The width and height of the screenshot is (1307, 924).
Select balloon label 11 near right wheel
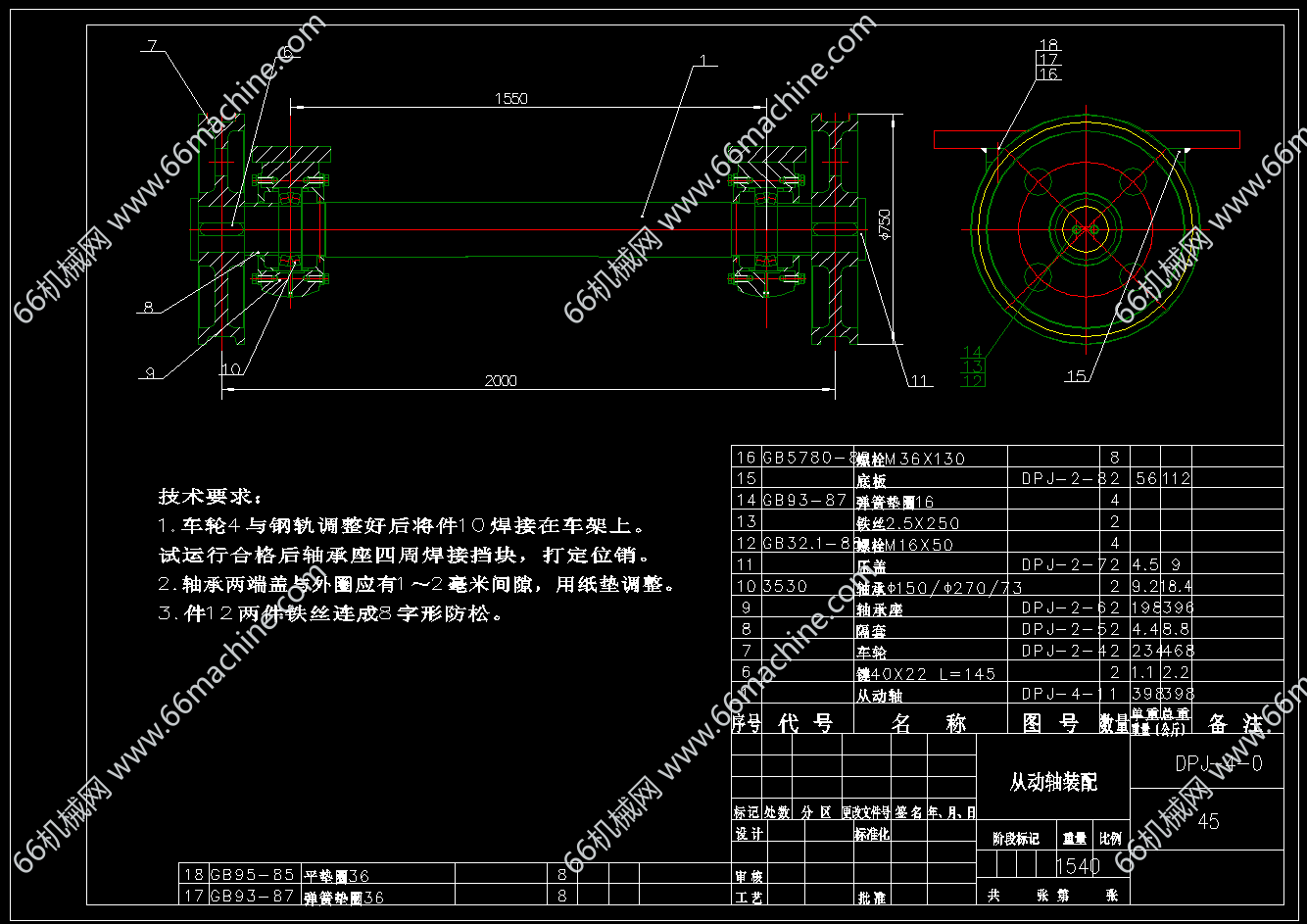(x=918, y=381)
